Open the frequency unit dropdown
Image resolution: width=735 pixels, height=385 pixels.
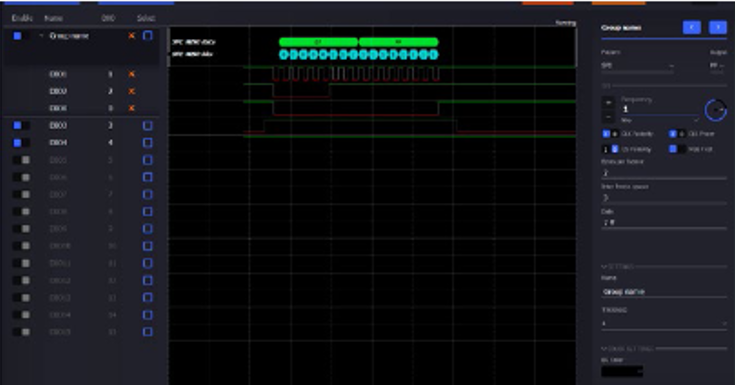(x=660, y=120)
